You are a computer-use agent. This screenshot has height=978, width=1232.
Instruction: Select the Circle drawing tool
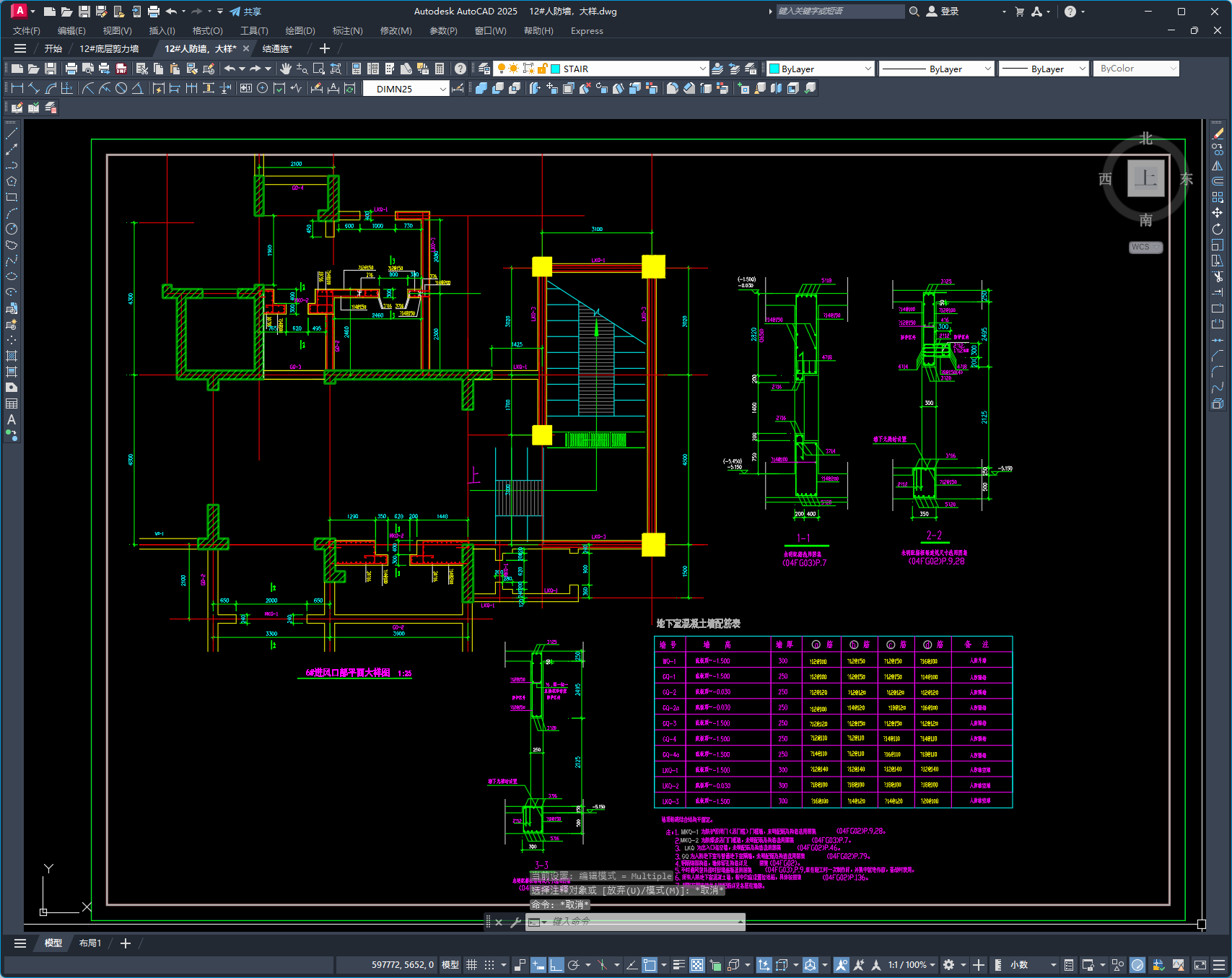click(12, 229)
